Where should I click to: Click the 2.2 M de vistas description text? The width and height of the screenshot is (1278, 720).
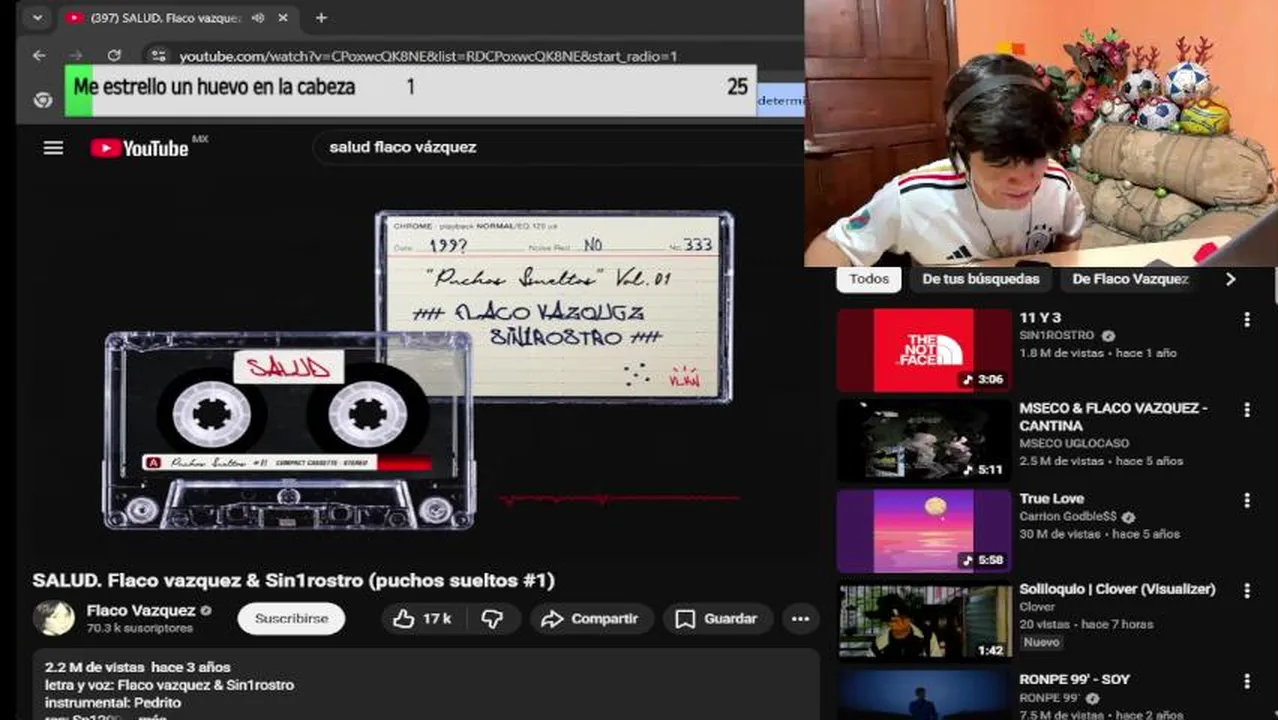(137, 667)
